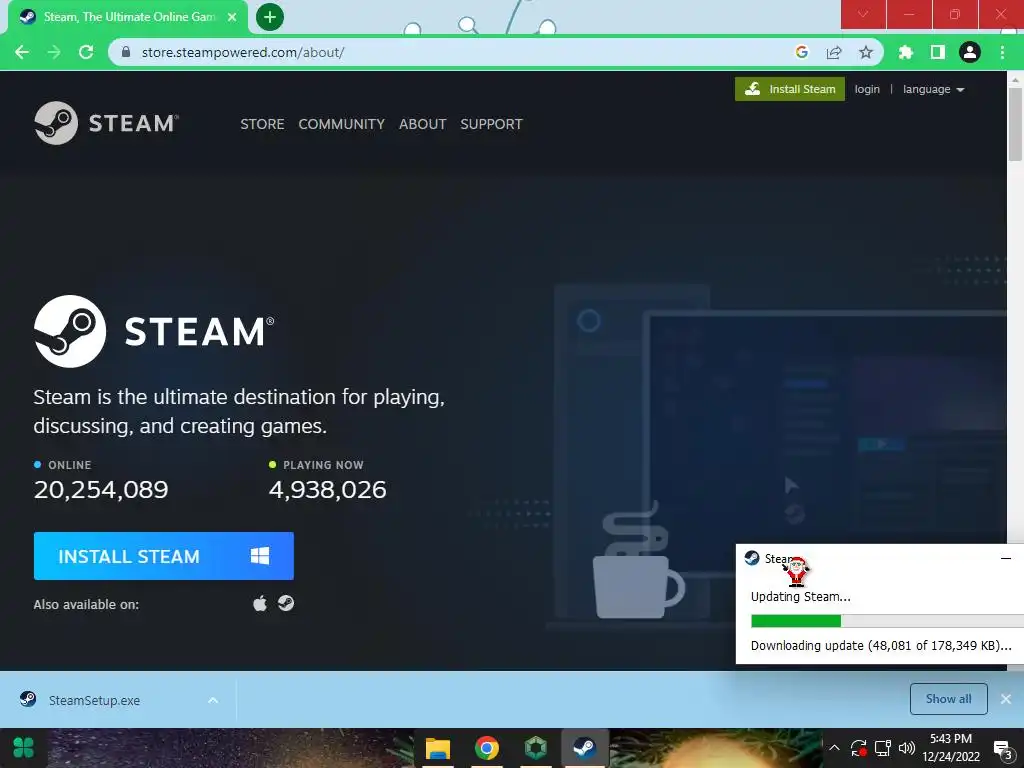Open the SteamSetup.exe downloaded file
The image size is (1024, 768).
pos(95,700)
